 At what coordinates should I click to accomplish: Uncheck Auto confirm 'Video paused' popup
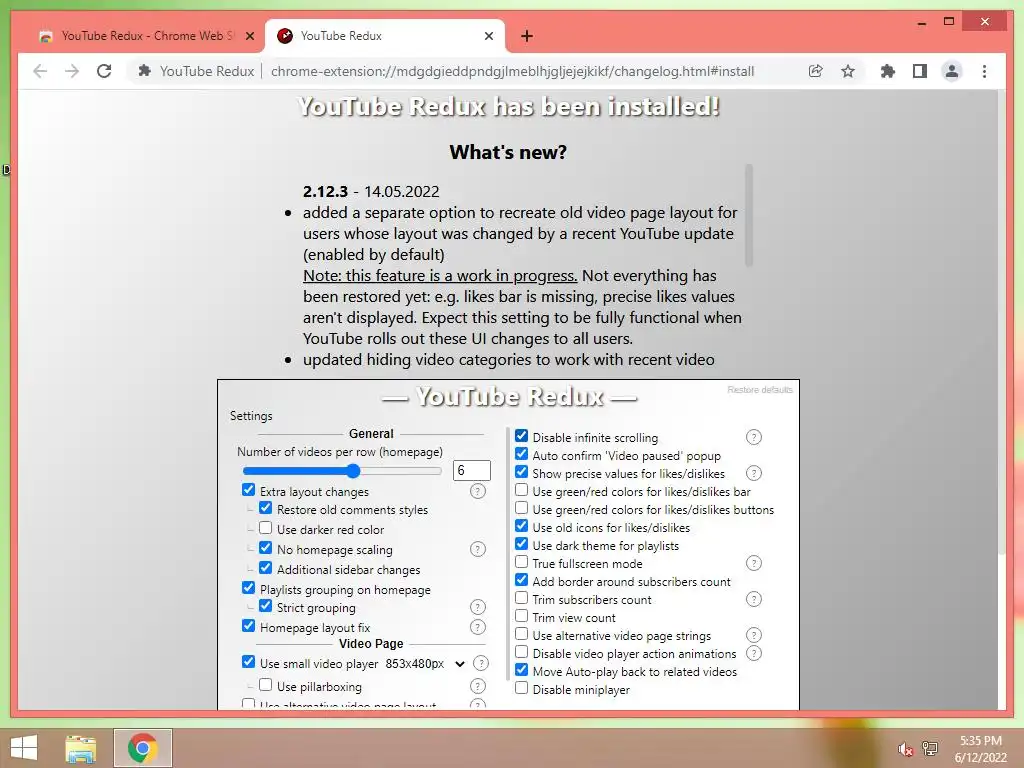click(x=521, y=454)
